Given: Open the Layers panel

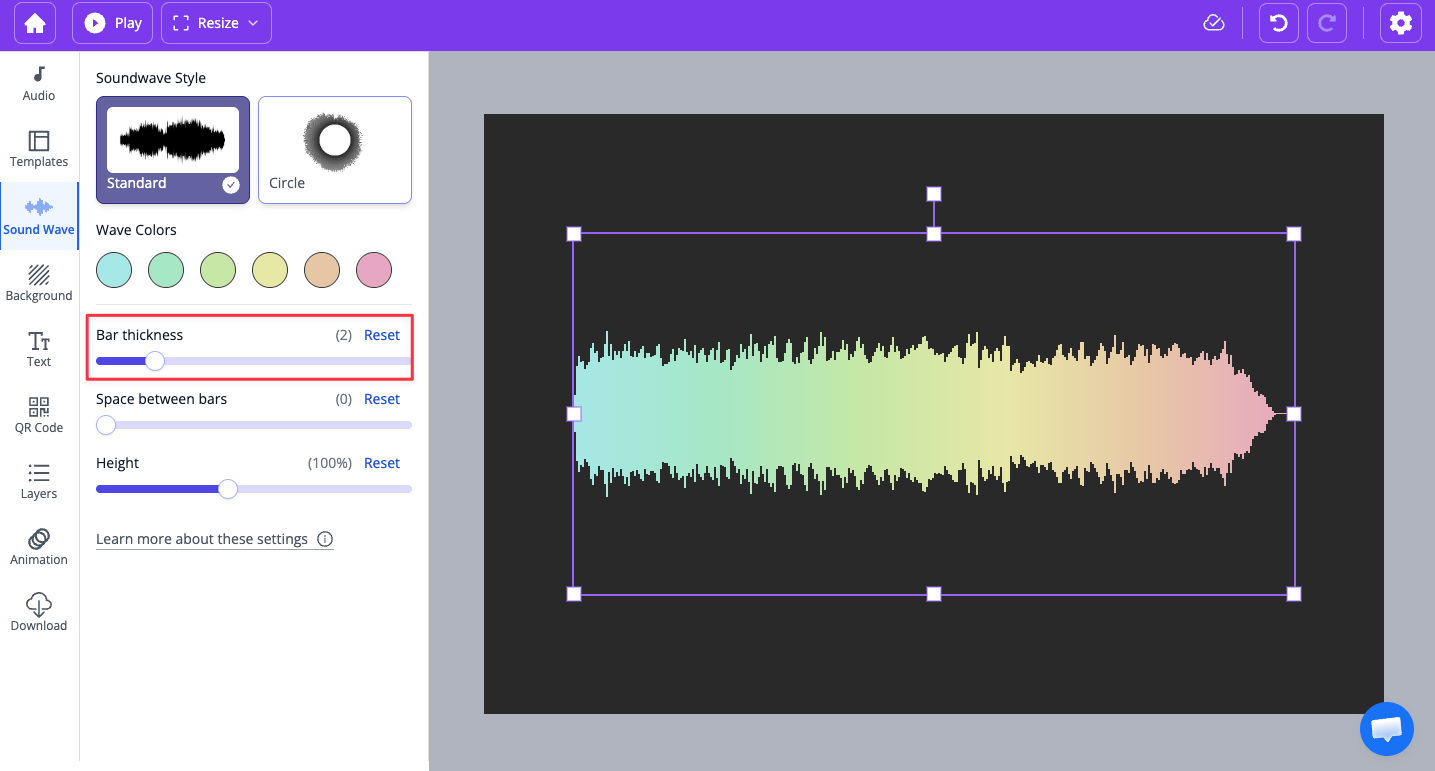Looking at the screenshot, I should click(x=38, y=480).
